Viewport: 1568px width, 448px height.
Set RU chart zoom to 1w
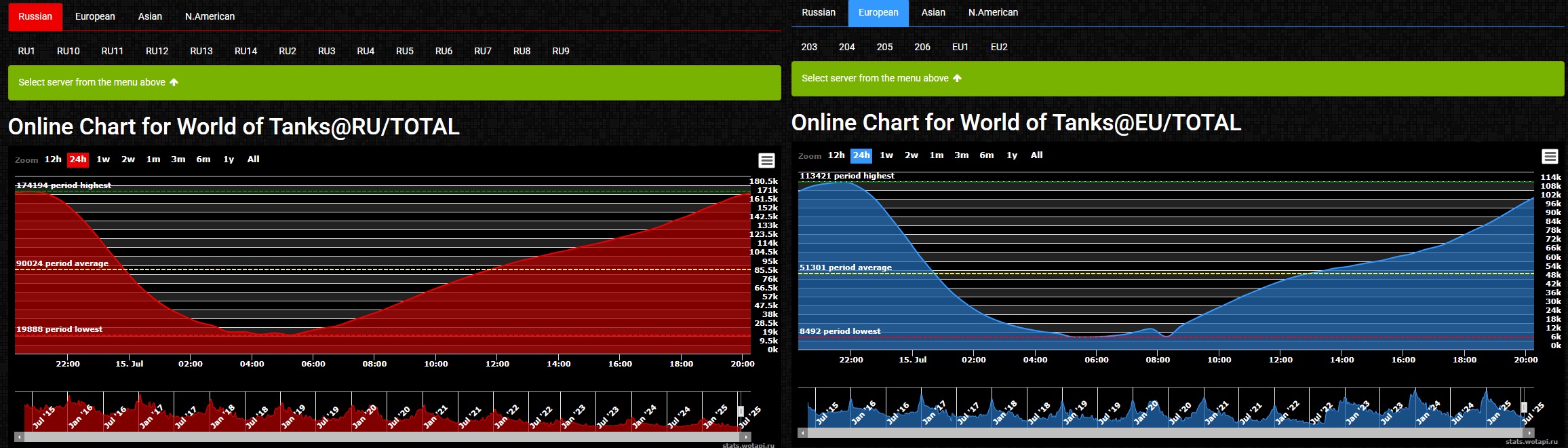coord(103,160)
